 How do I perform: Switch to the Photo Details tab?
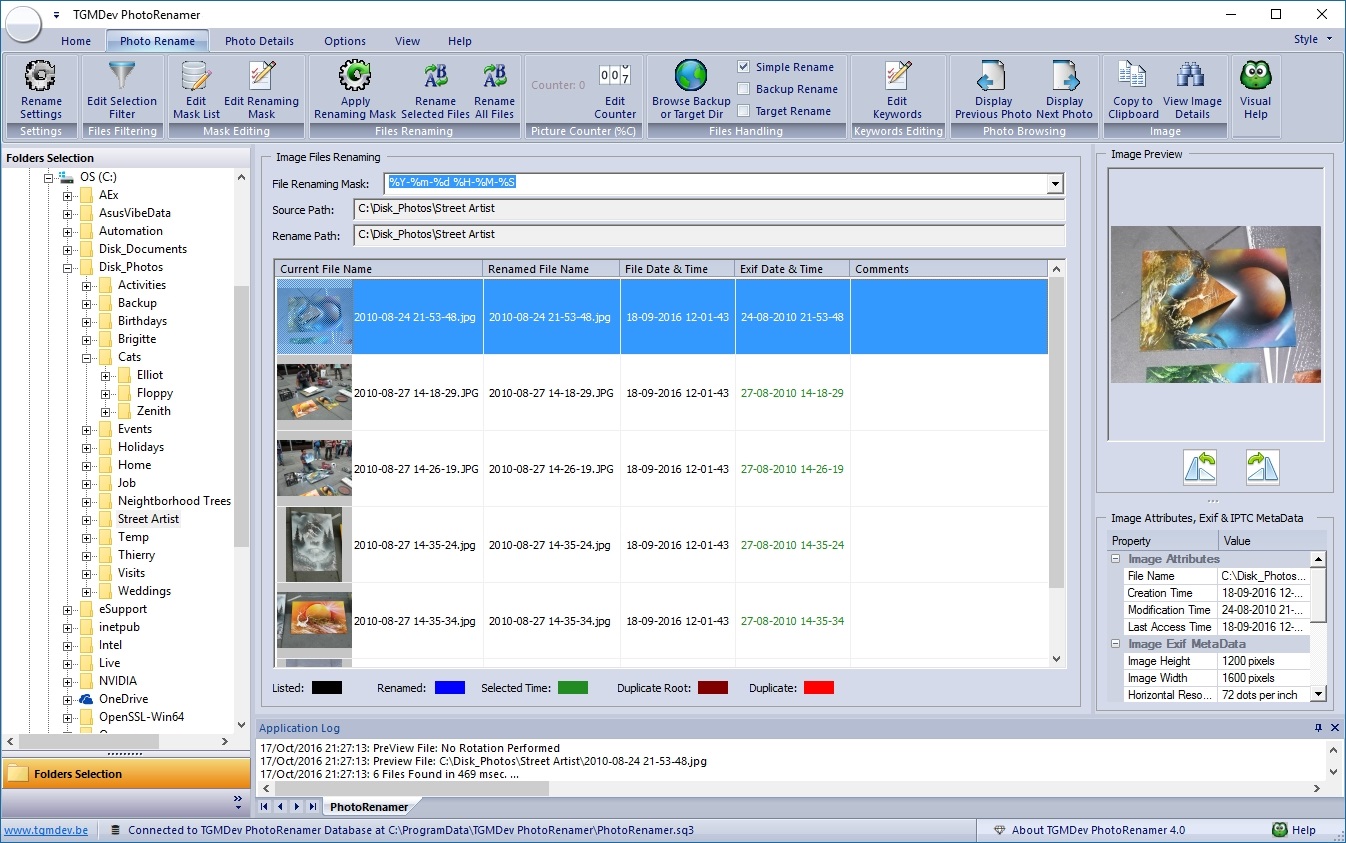259,41
